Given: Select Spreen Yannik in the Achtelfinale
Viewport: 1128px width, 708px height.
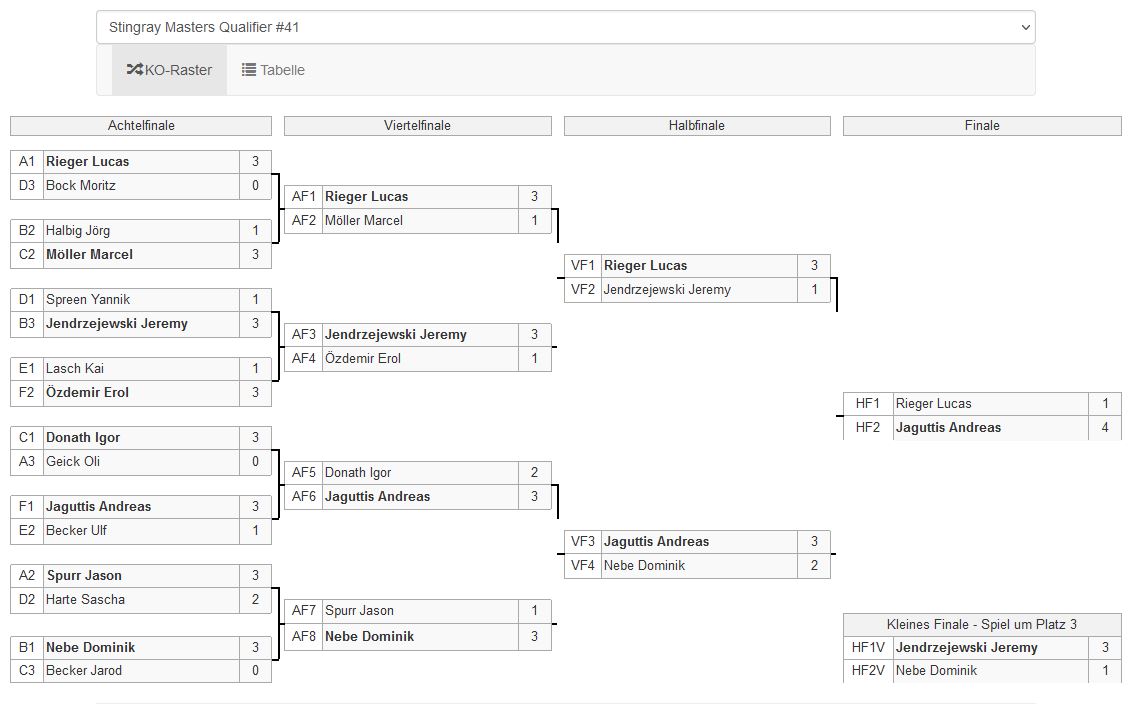Looking at the screenshot, I should click(x=88, y=300).
